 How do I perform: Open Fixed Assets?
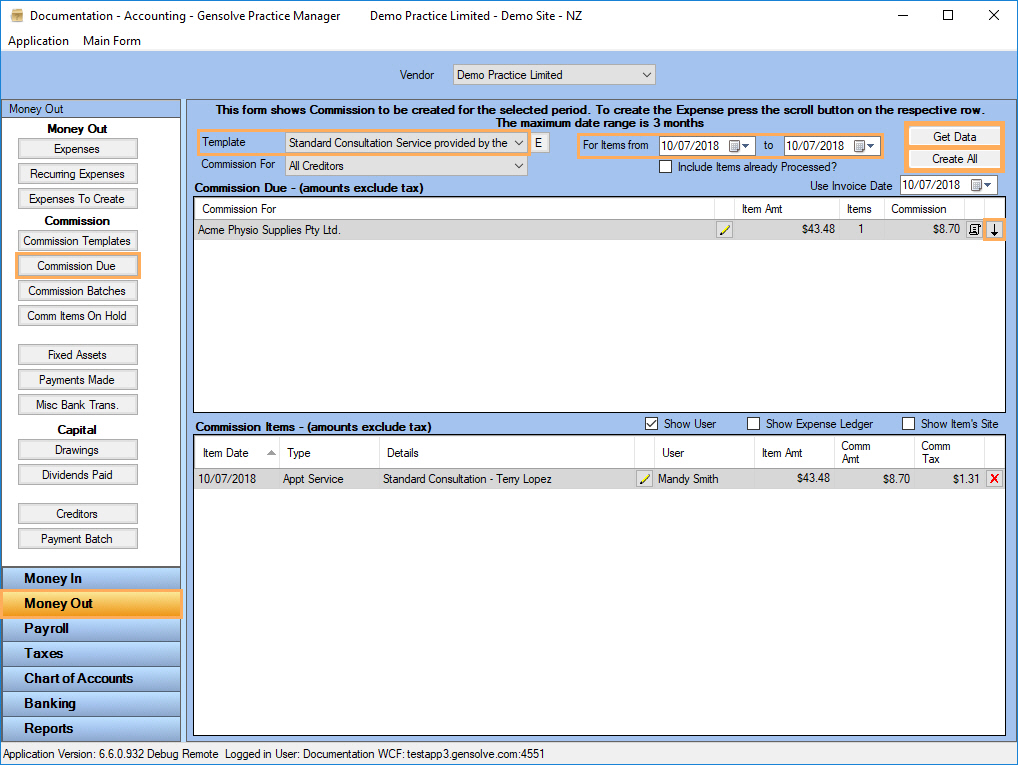(x=77, y=355)
